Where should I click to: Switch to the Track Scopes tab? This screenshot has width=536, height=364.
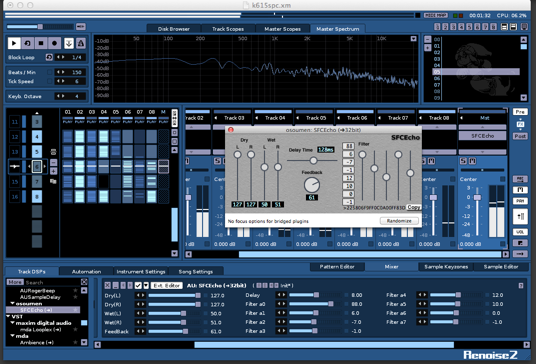[x=228, y=29]
